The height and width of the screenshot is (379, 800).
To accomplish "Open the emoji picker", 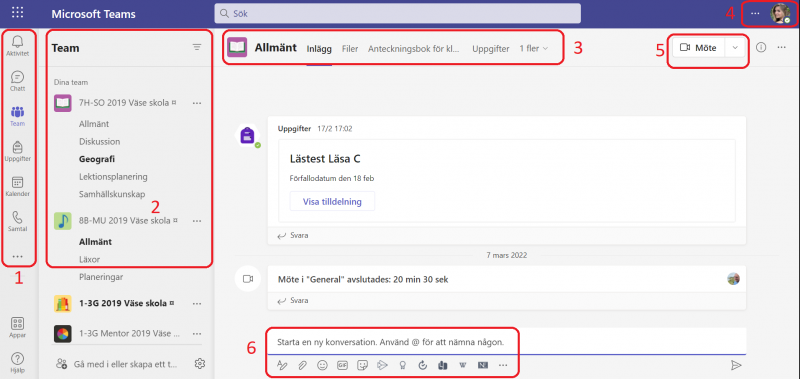I will tap(322, 365).
